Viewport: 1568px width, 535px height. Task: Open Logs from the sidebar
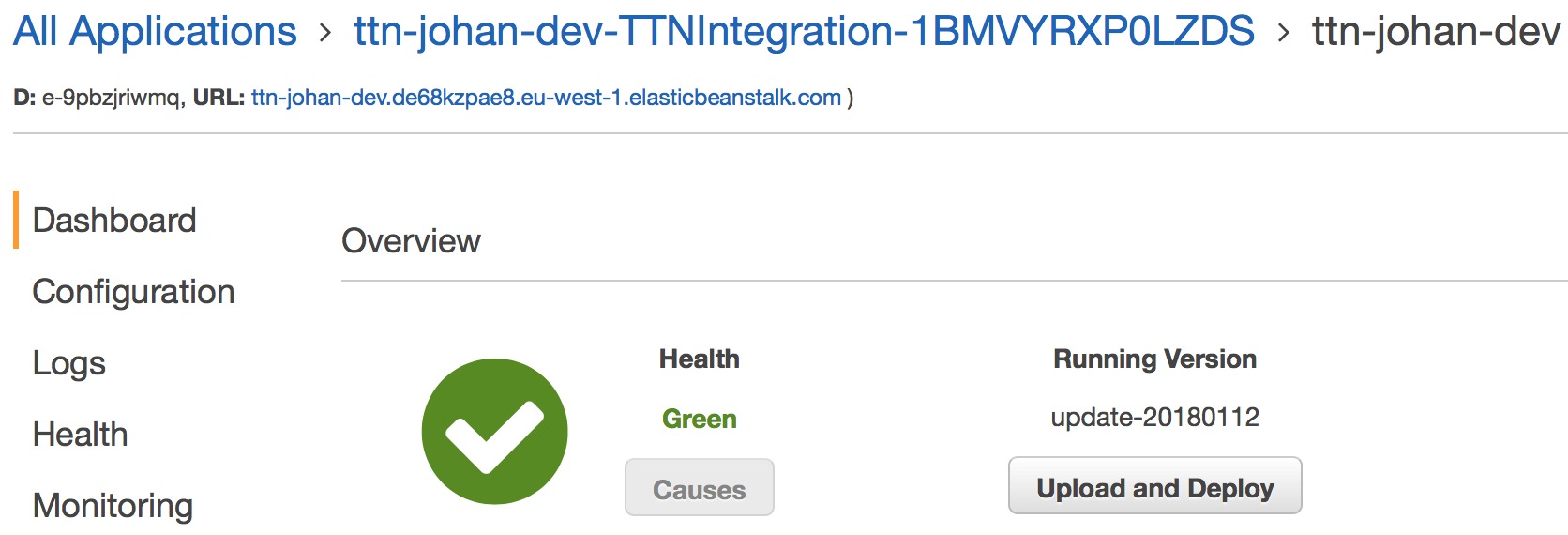(x=69, y=363)
